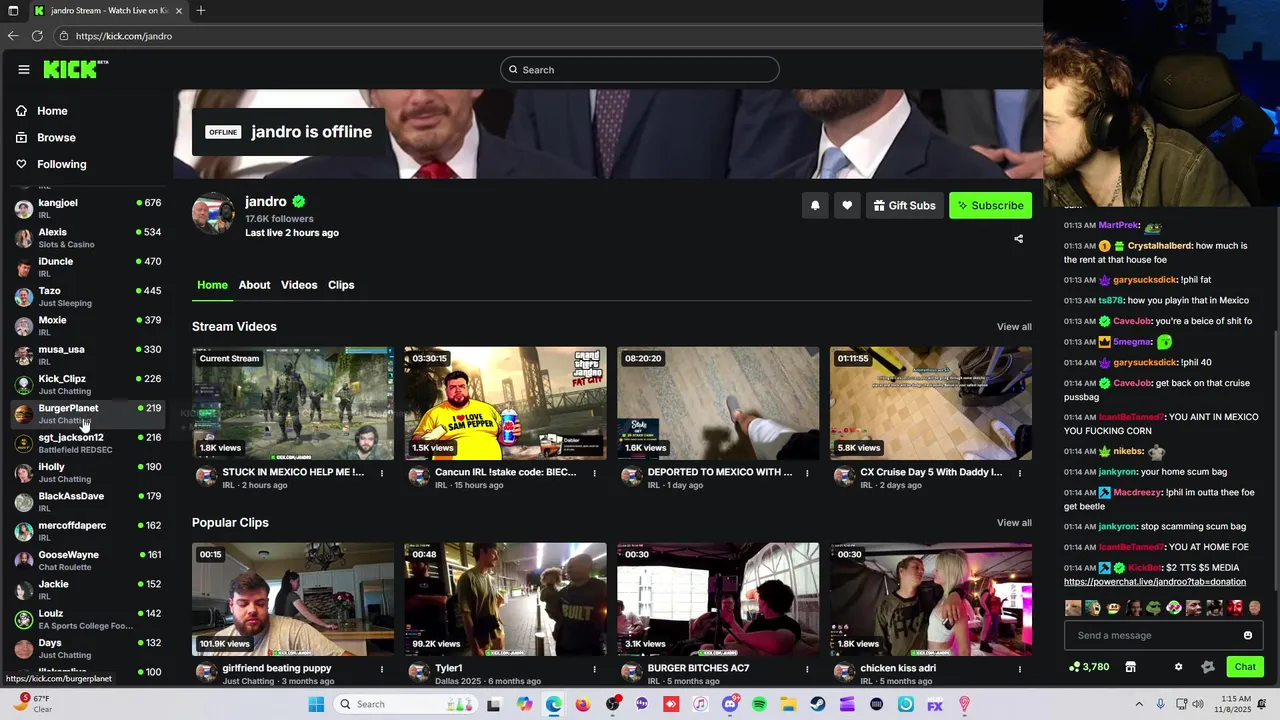Click the chat identity badge icon
The height and width of the screenshot is (720, 1280).
tap(1207, 667)
